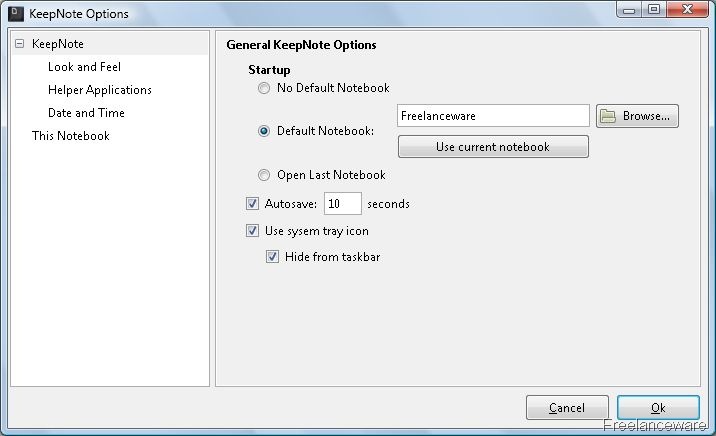Select This Notebook options
The width and height of the screenshot is (716, 436).
click(x=71, y=136)
